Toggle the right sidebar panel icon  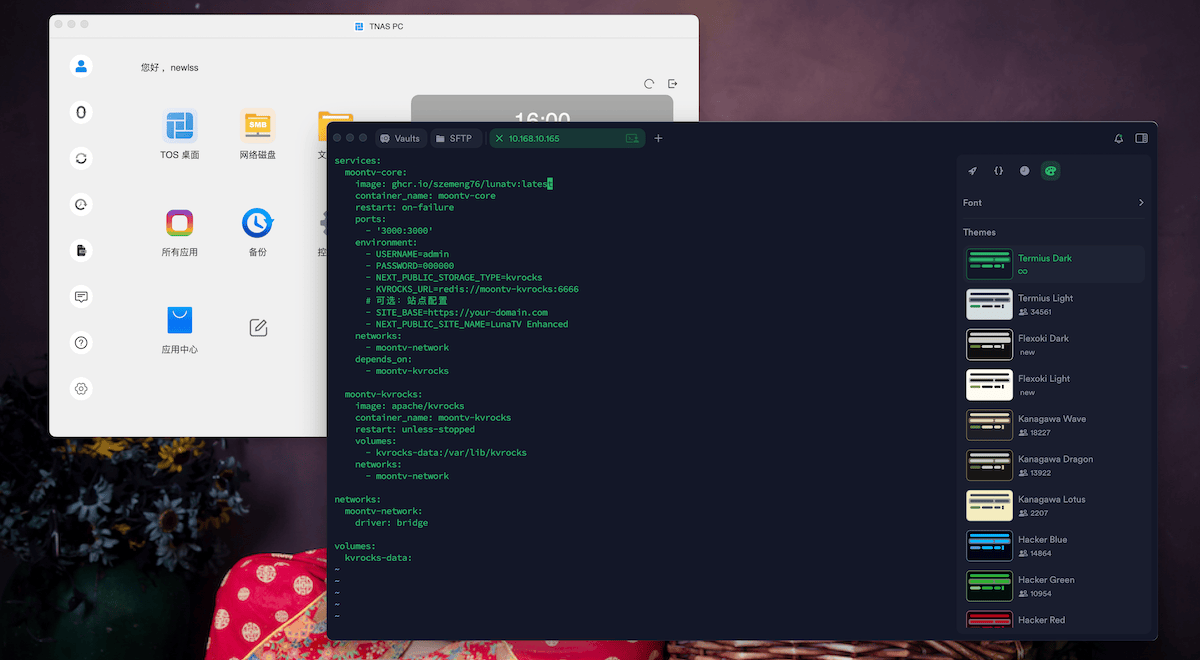1141,139
